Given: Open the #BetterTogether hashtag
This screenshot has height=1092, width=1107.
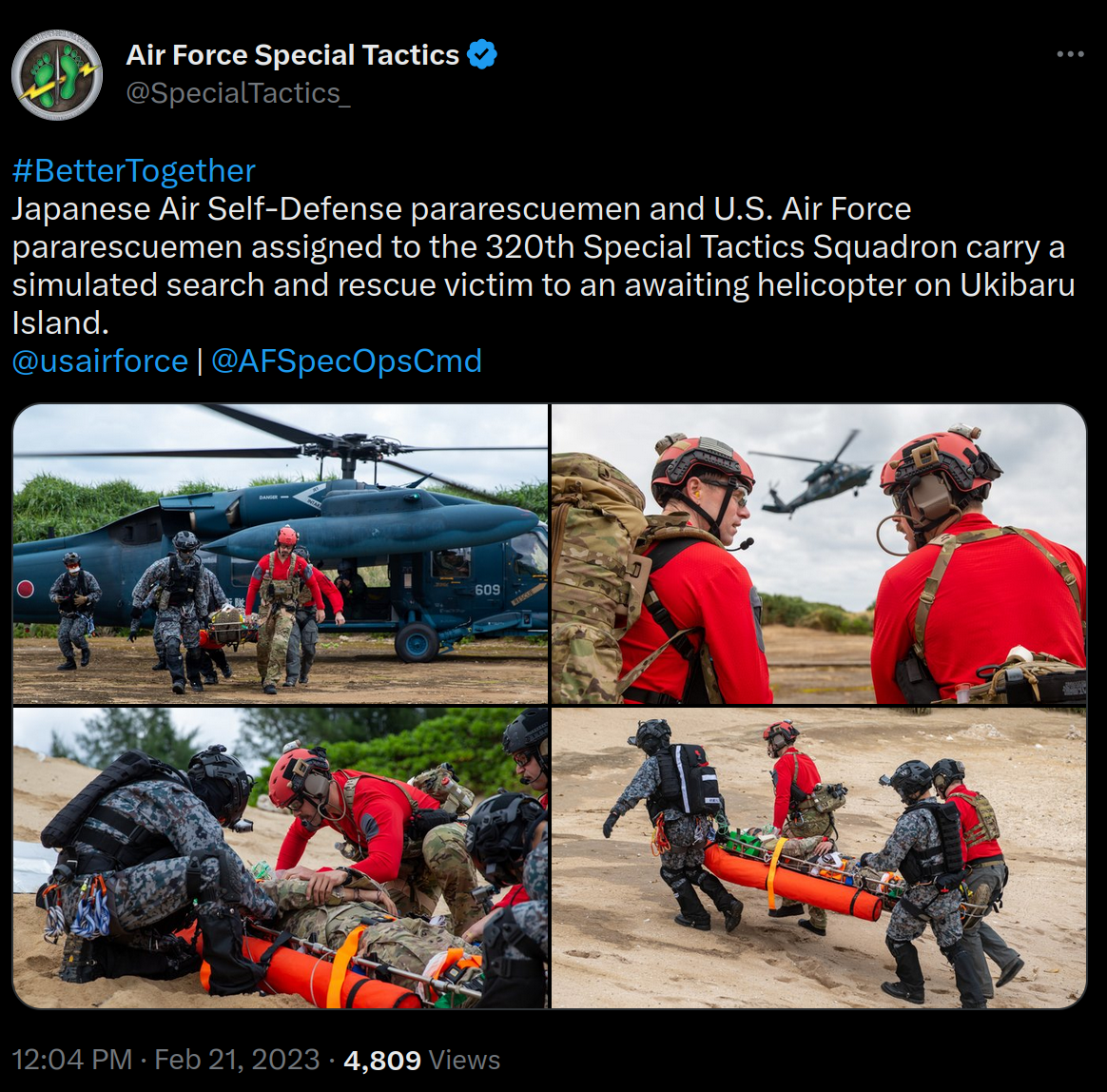Looking at the screenshot, I should [133, 171].
